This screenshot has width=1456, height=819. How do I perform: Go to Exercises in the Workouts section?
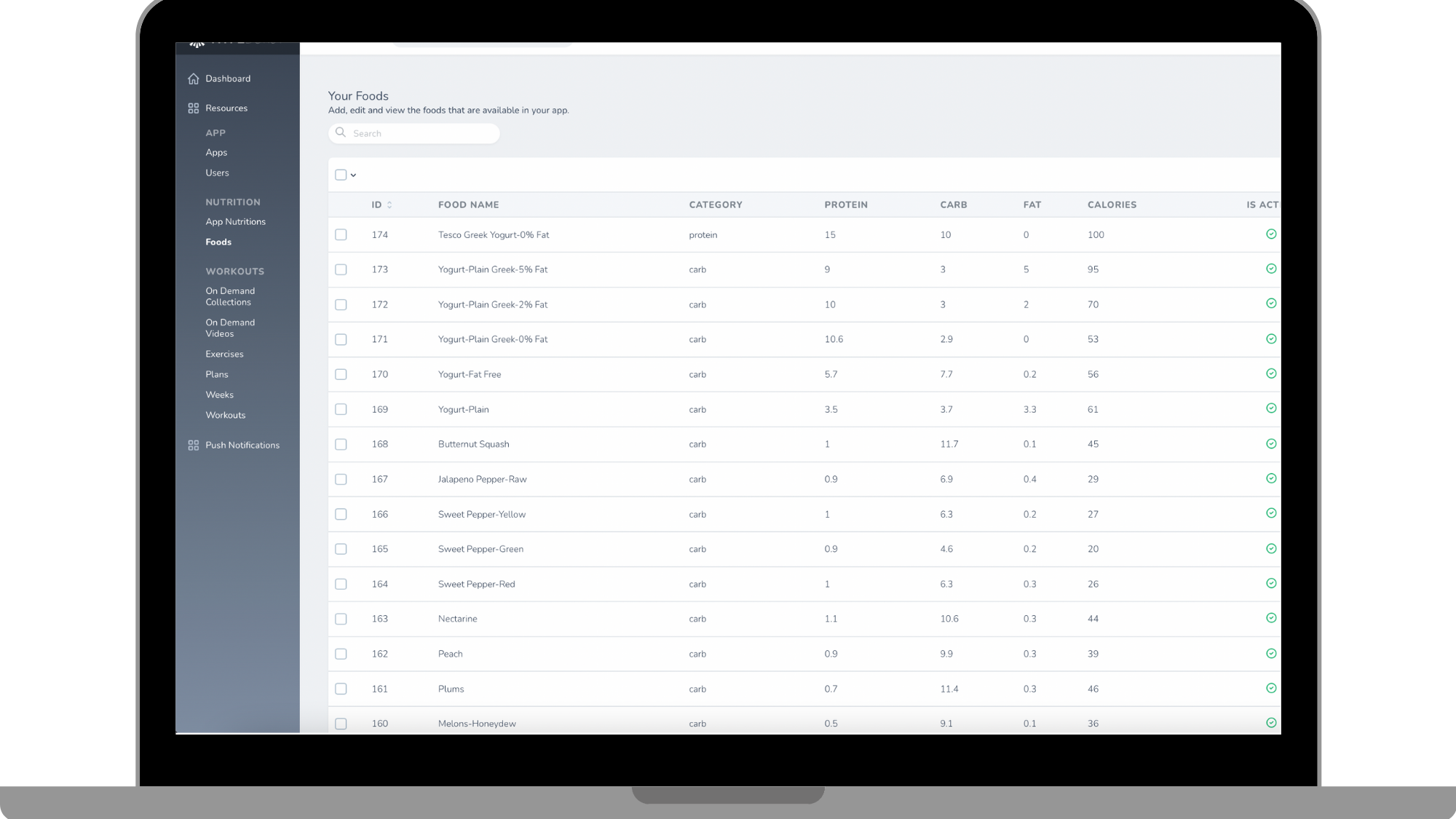pos(224,355)
